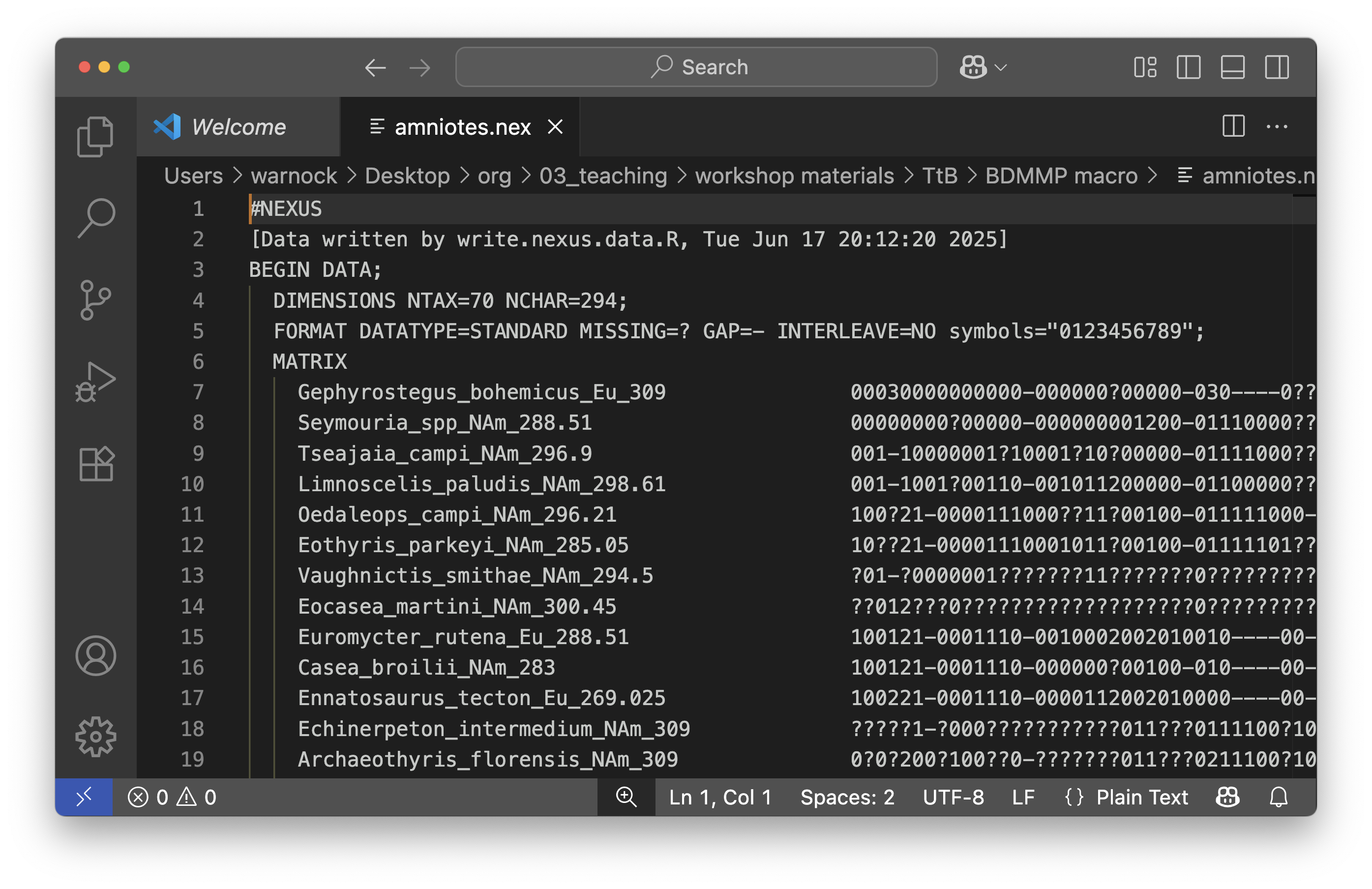Viewport: 1372px width, 889px height.
Task: Click Vaughnictis_smithae_NAm_294.5 taxon name
Action: [x=476, y=575]
